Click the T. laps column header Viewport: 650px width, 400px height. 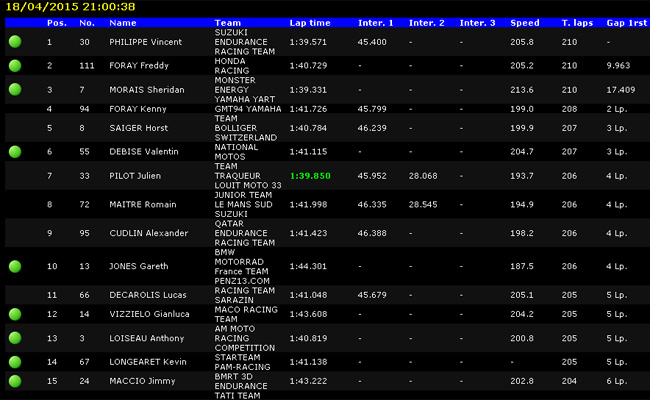(575, 22)
